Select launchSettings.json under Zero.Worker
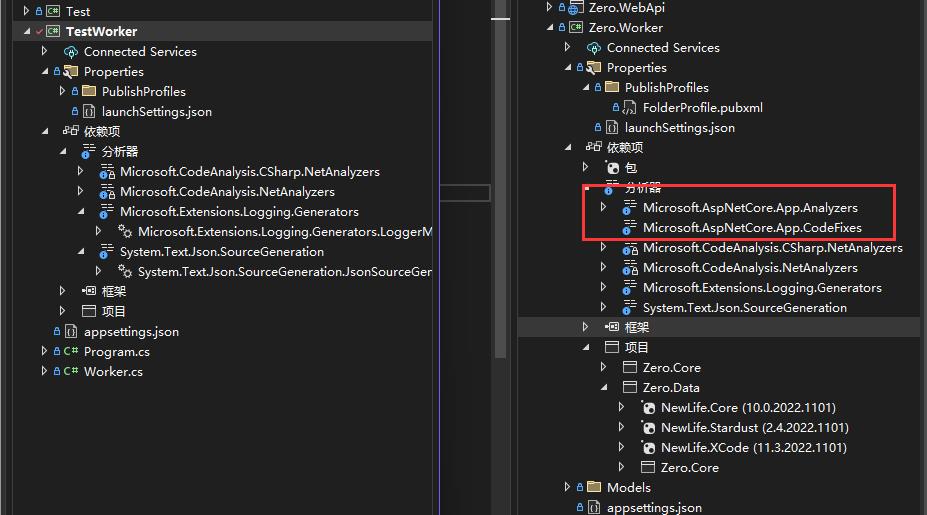927x515 pixels. click(679, 128)
